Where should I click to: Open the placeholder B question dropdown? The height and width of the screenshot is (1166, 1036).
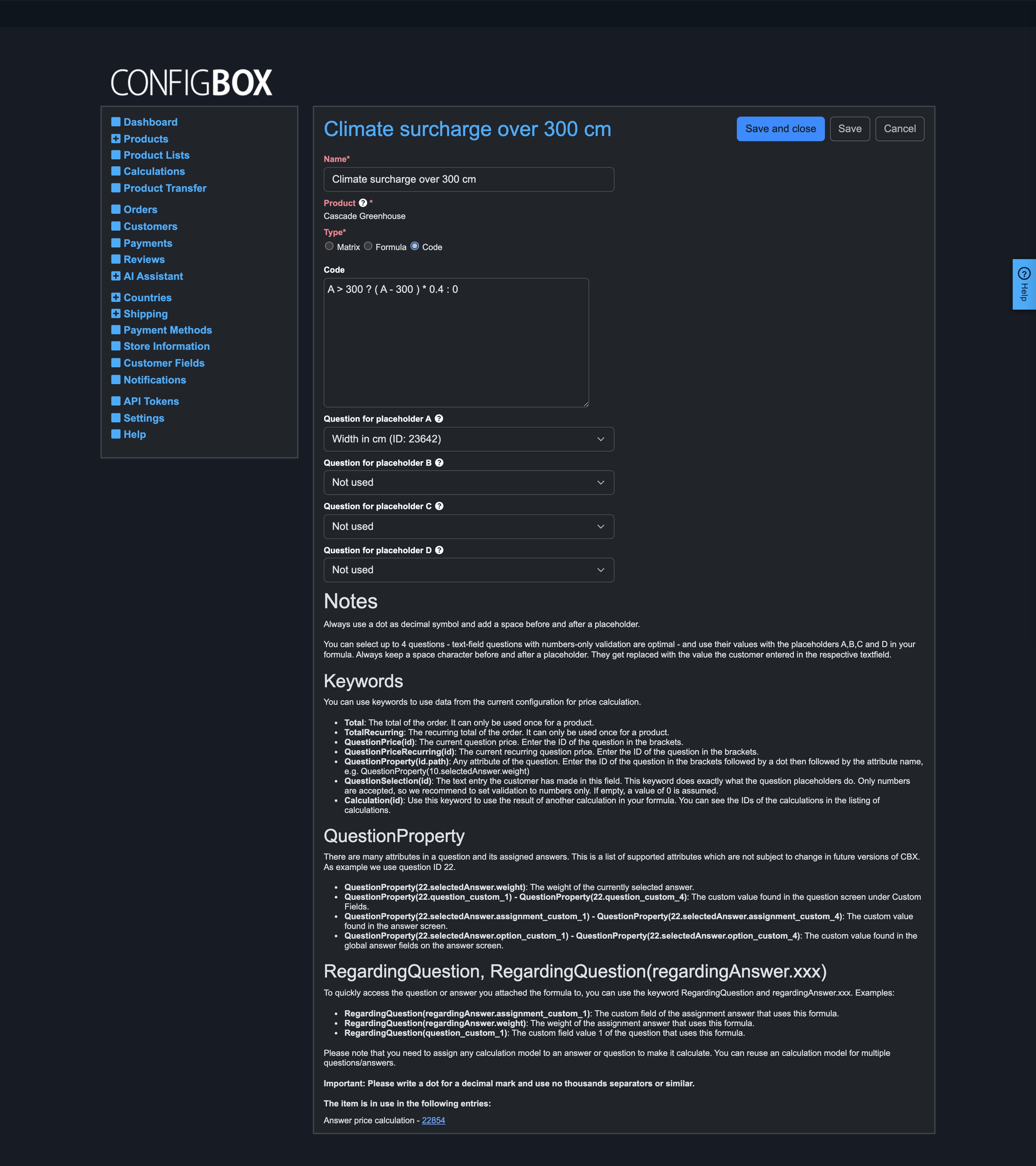click(469, 483)
